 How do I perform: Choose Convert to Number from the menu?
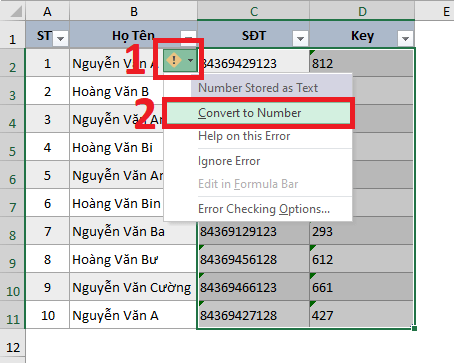pos(258,113)
